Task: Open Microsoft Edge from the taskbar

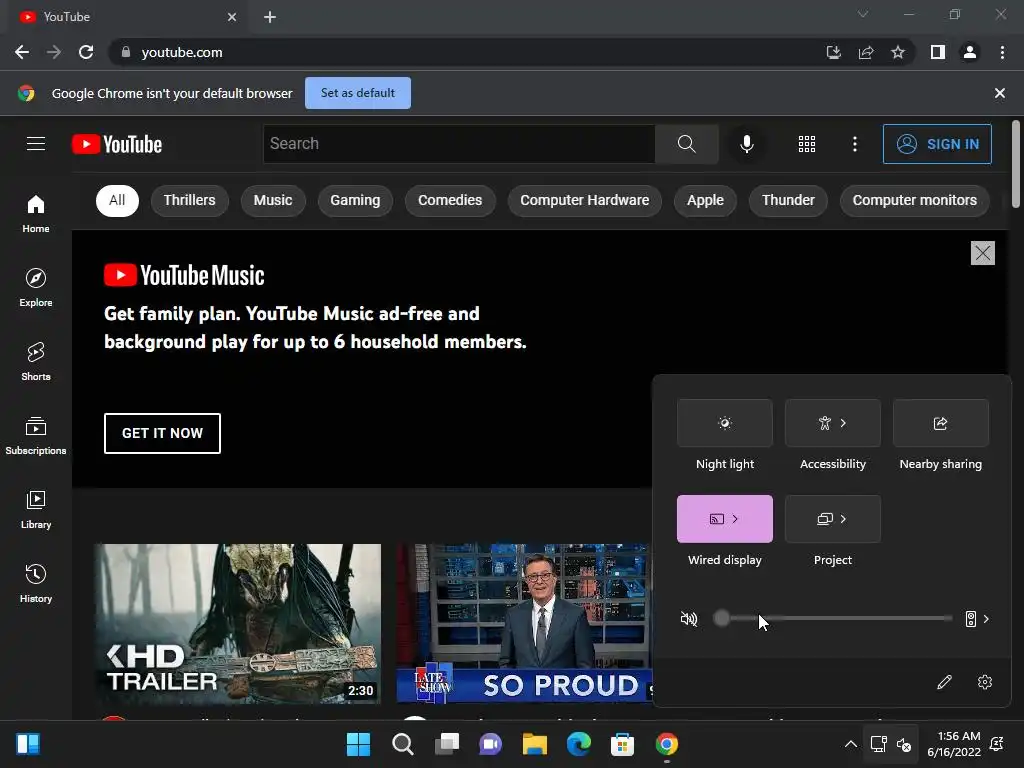Action: tap(579, 744)
